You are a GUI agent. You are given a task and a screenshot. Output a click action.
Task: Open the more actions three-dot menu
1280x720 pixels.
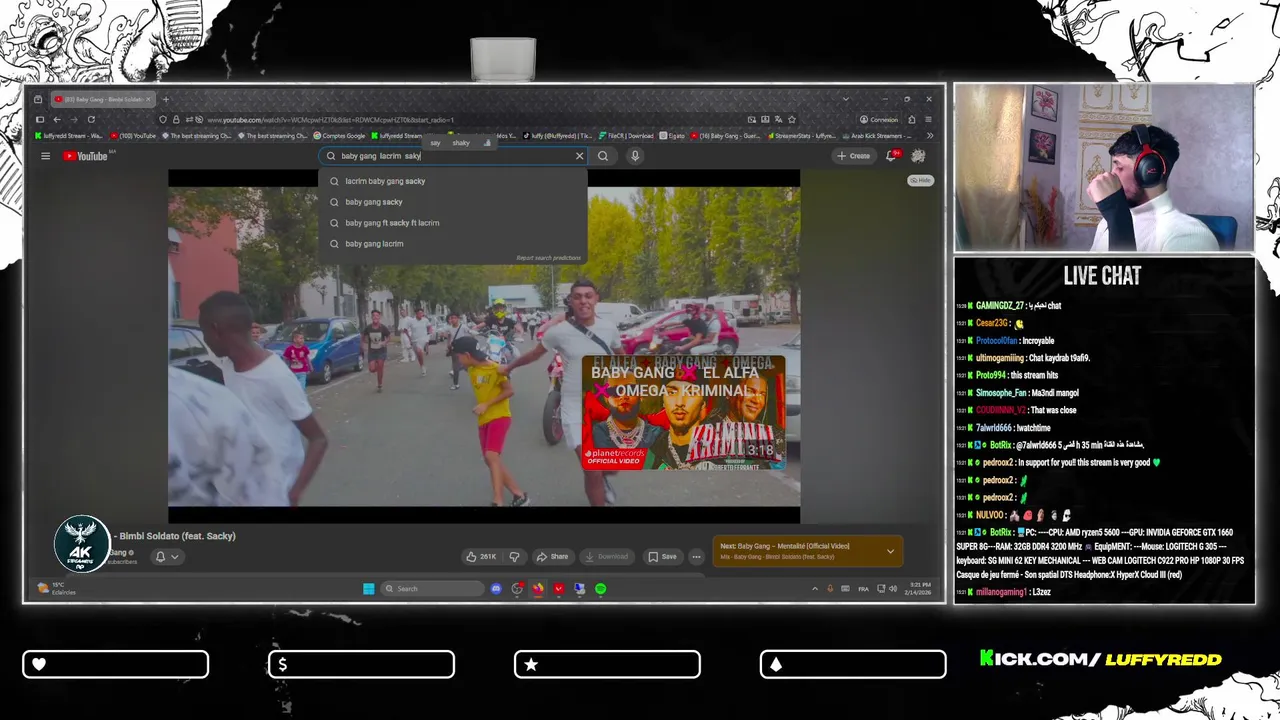coord(696,557)
